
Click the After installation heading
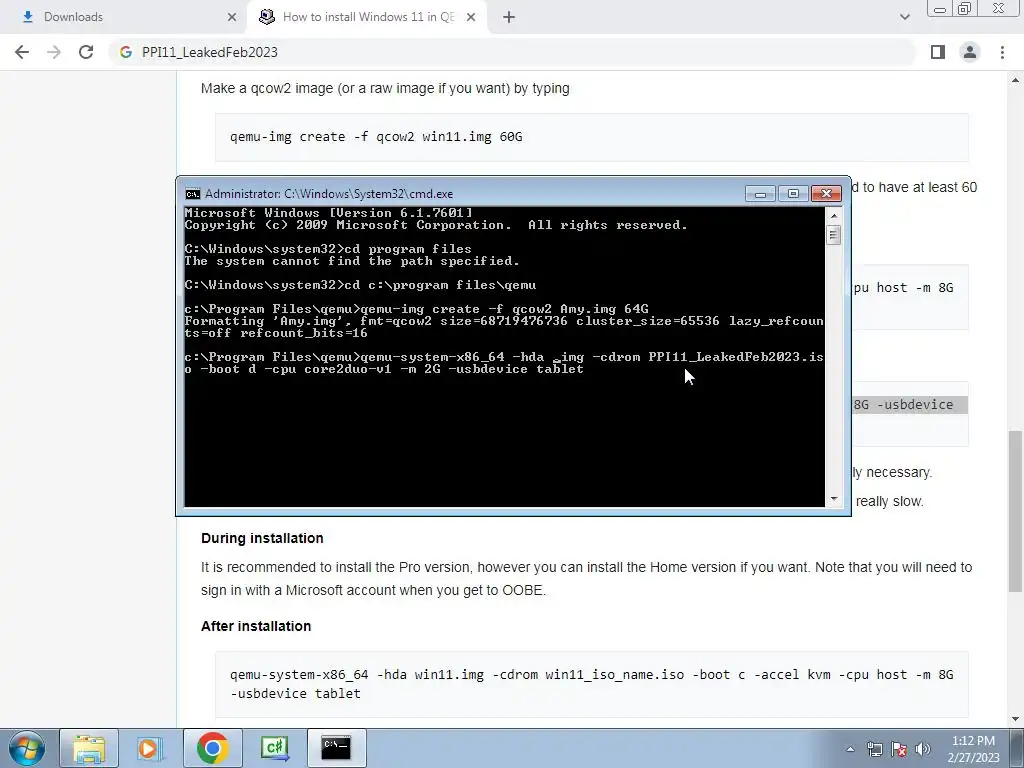click(256, 626)
